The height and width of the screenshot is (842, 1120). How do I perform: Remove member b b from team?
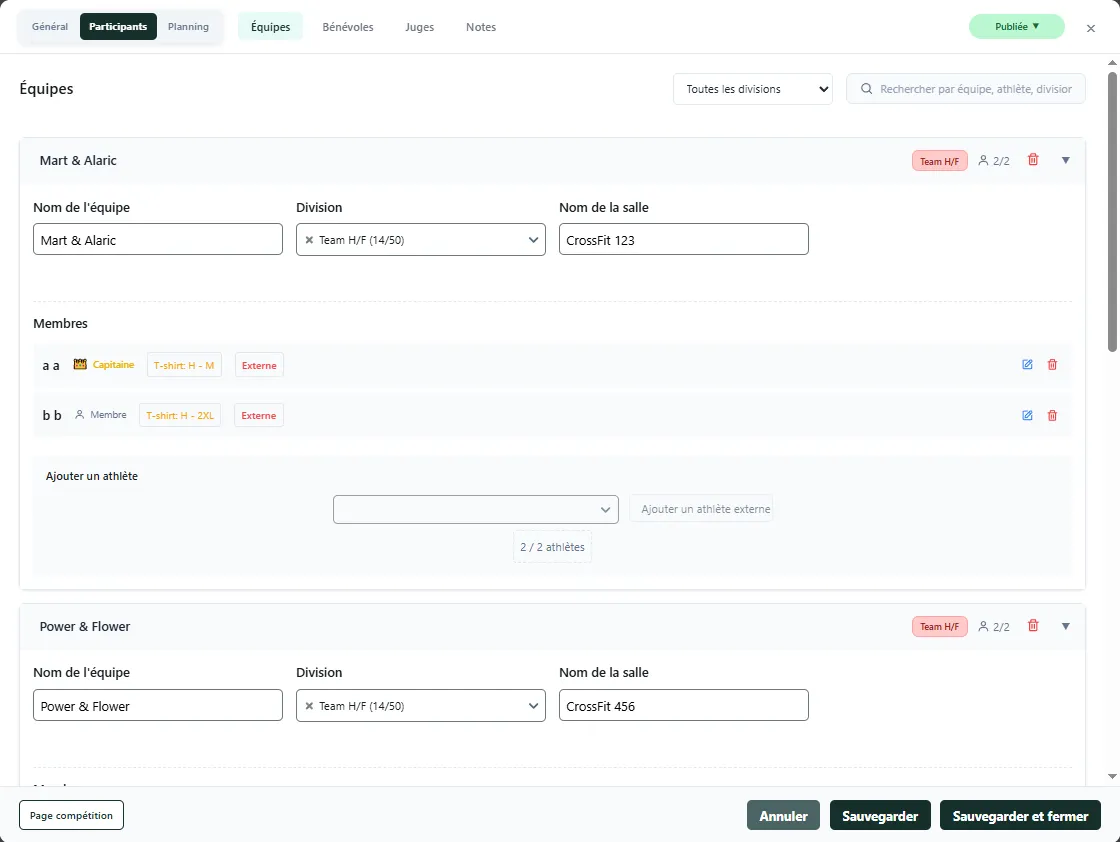1052,415
